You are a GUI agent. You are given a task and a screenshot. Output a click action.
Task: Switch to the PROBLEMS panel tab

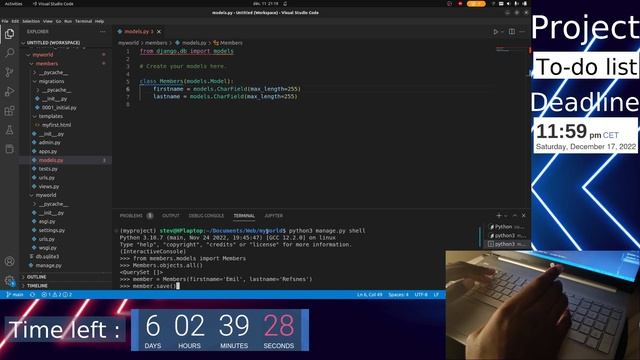[x=136, y=216]
